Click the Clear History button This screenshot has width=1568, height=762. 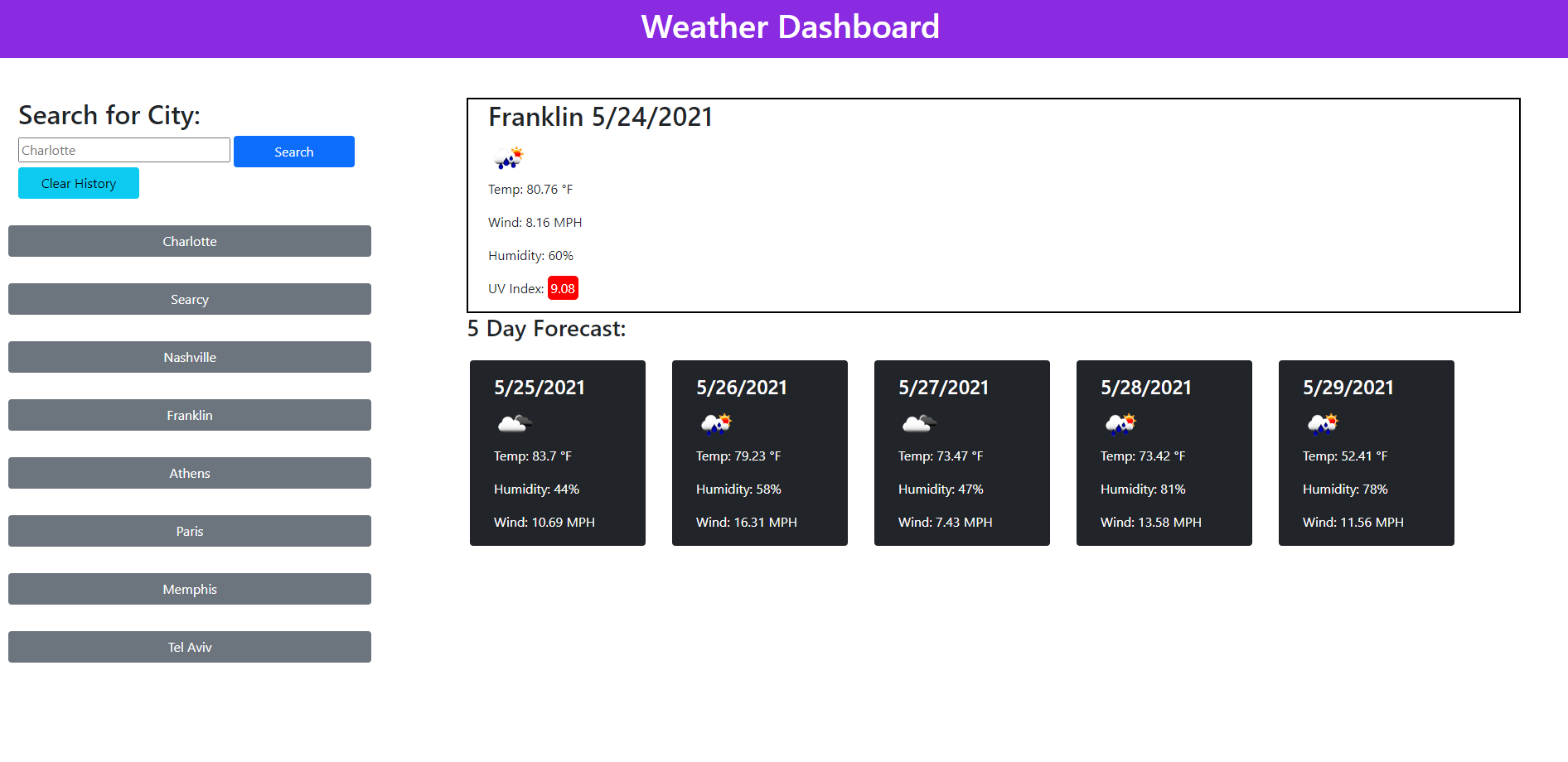pyautogui.click(x=78, y=182)
